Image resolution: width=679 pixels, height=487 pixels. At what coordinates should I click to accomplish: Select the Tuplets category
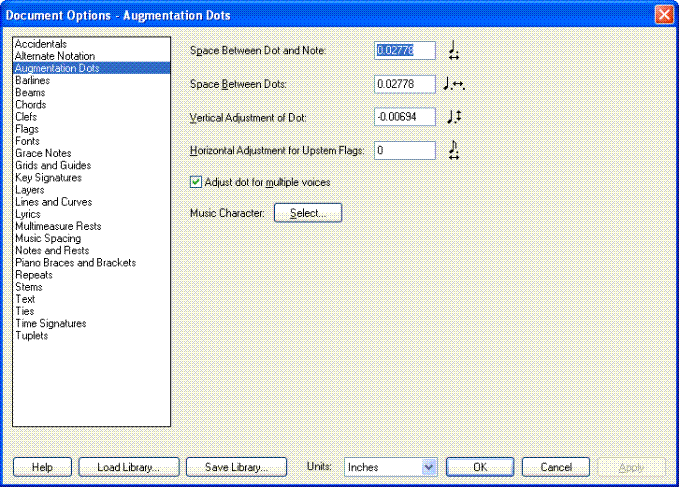[x=31, y=335]
